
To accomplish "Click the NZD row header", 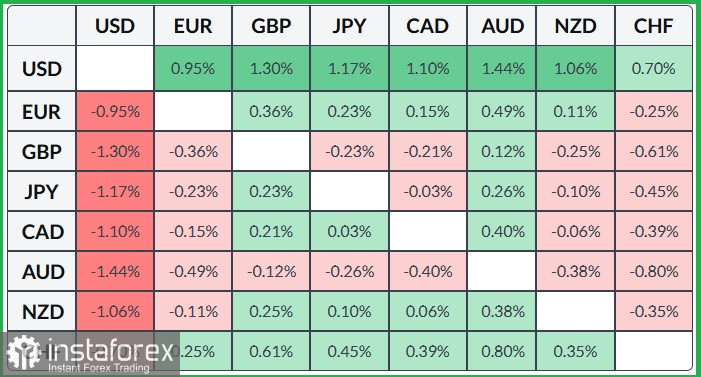I will coord(42,312).
